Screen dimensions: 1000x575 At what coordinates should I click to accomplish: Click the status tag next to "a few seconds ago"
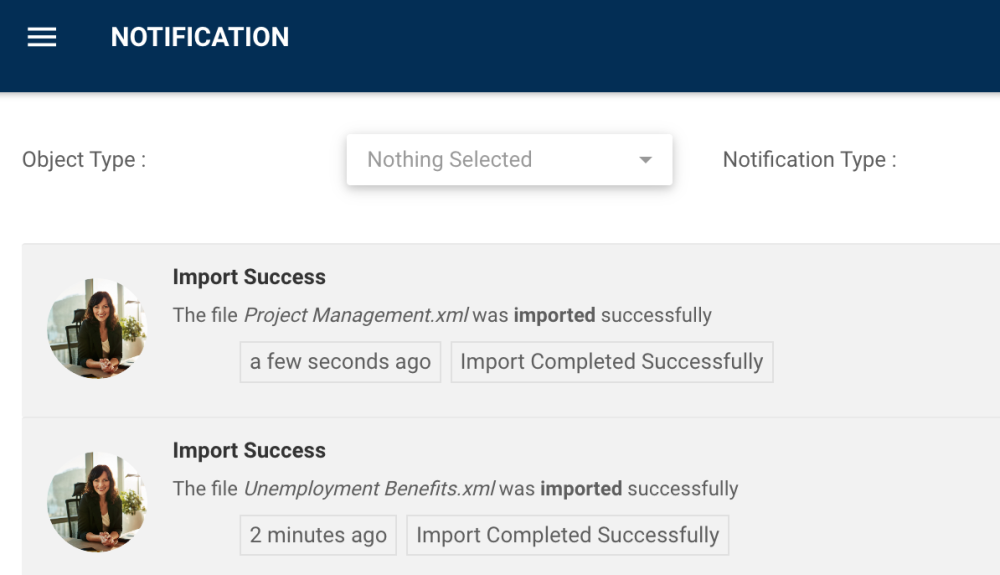coord(611,362)
